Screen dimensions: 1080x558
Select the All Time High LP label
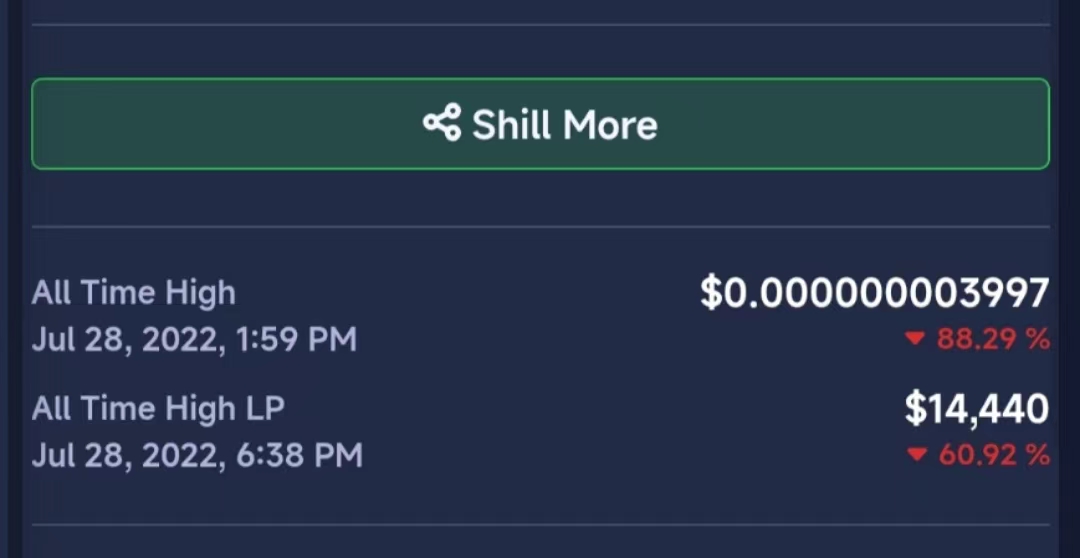tap(158, 409)
